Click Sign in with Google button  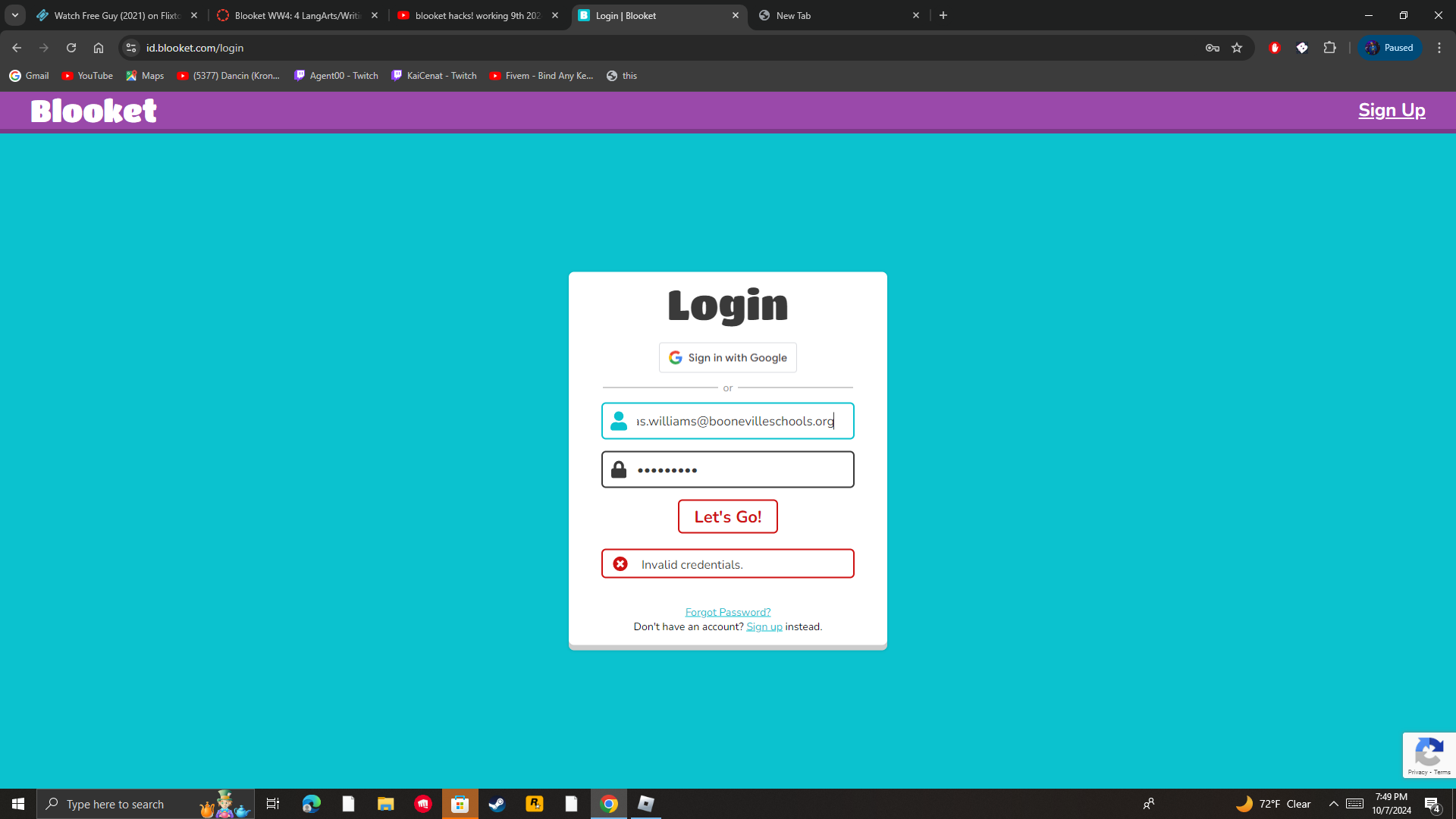(x=727, y=358)
